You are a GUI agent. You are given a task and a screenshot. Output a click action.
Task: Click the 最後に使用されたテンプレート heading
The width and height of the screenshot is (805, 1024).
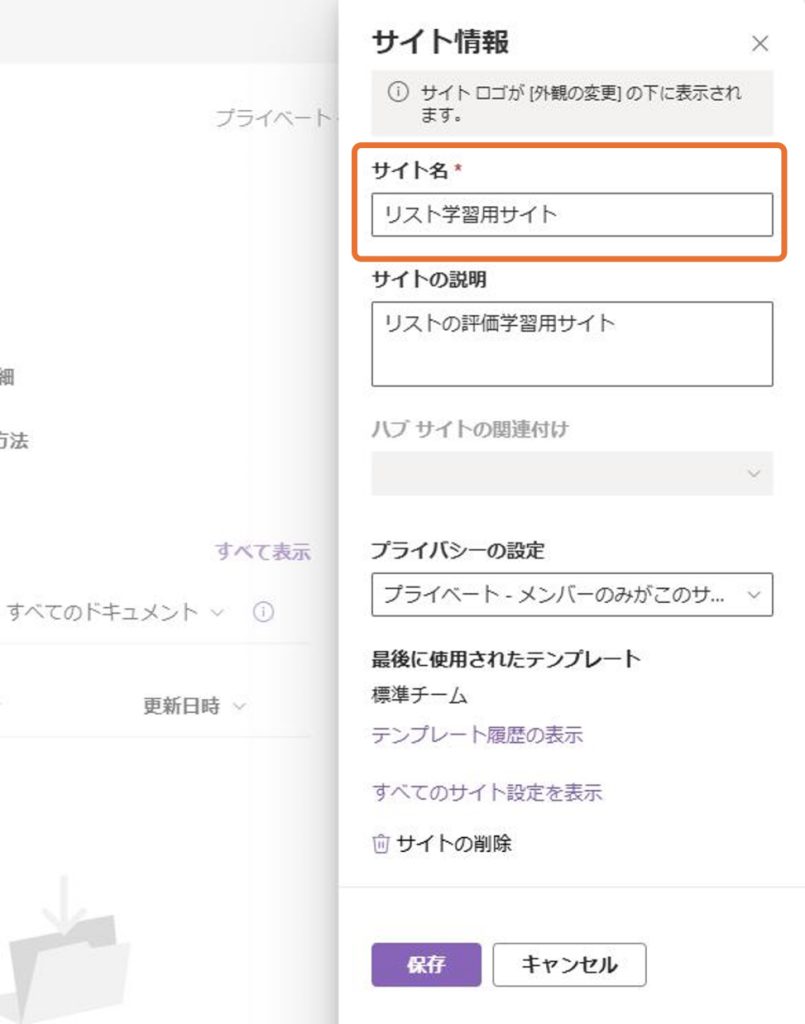pyautogui.click(x=506, y=658)
